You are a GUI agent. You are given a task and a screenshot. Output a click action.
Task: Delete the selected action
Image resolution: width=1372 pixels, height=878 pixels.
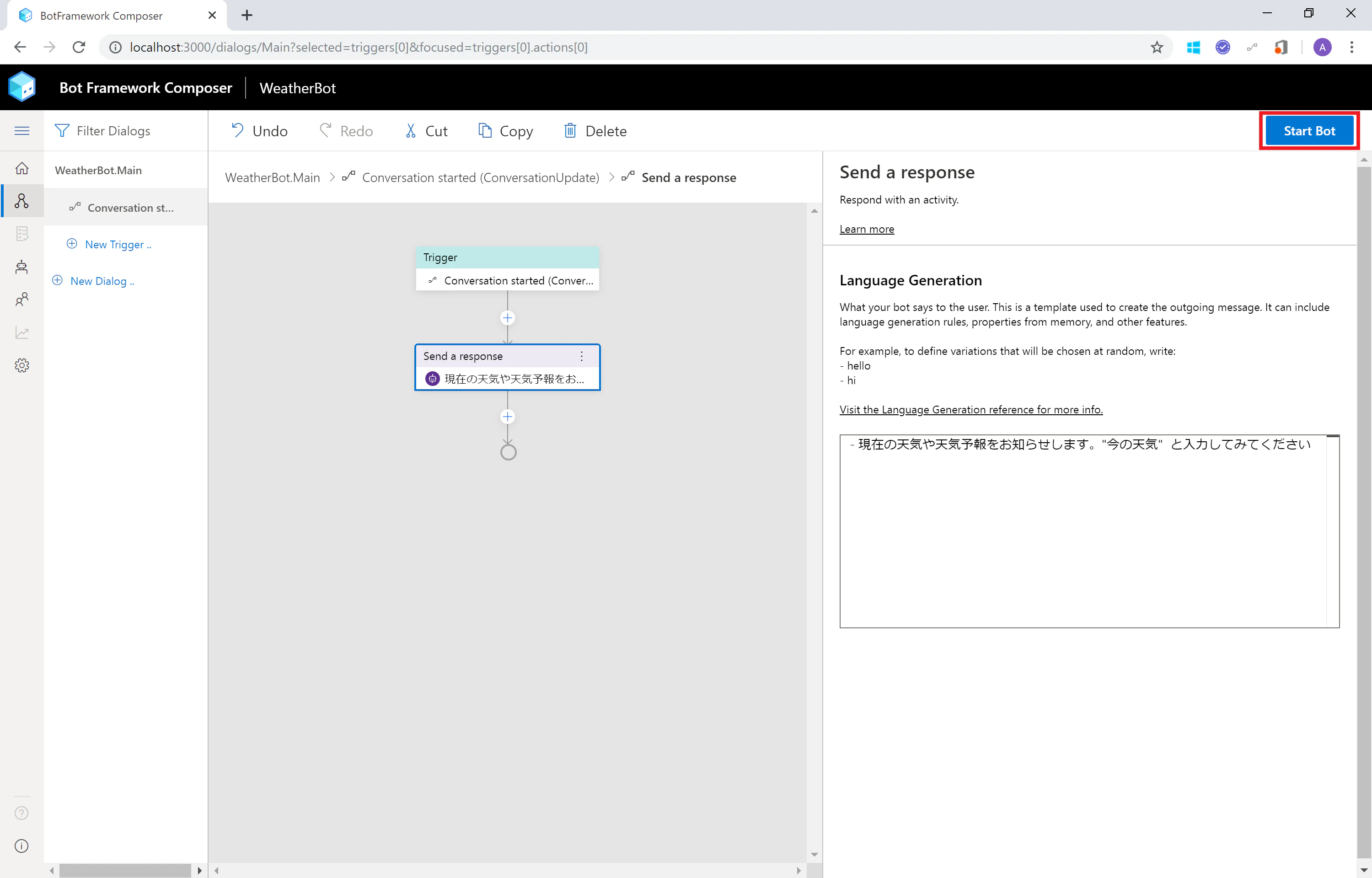(x=595, y=131)
